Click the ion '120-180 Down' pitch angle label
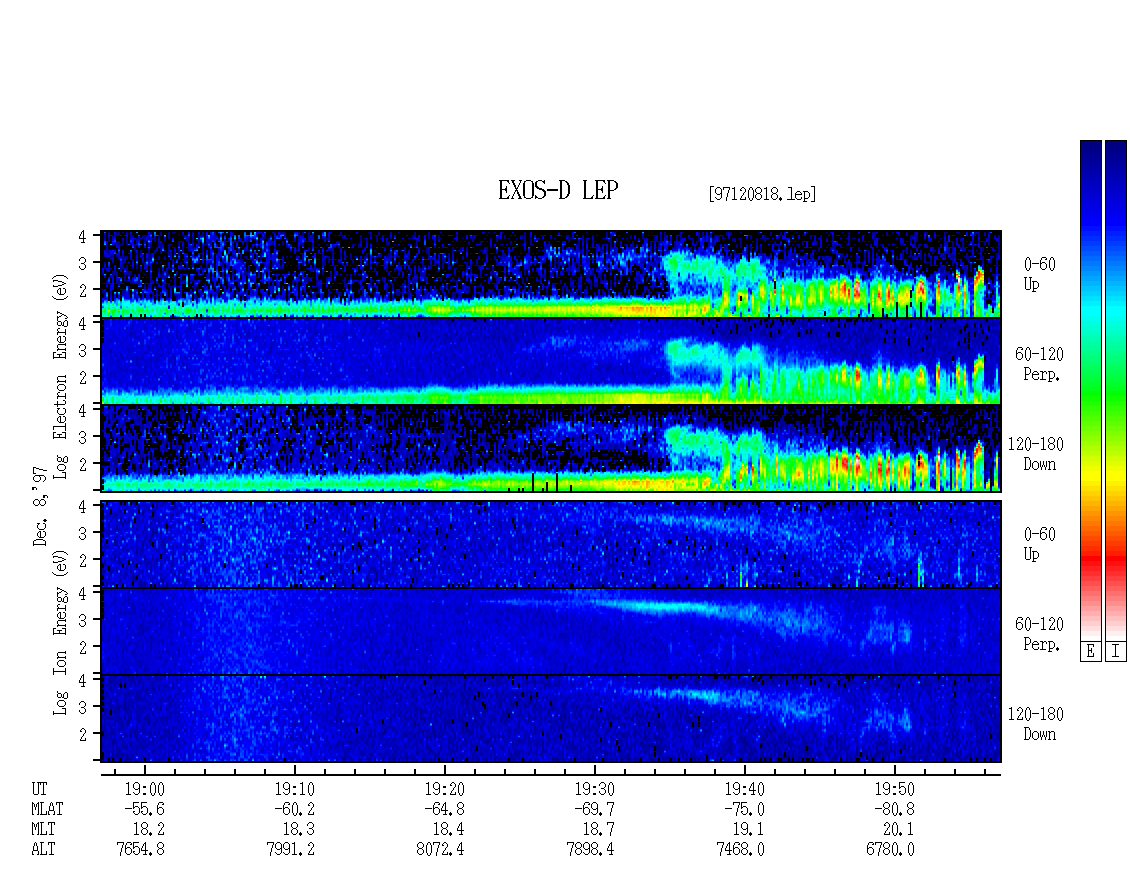 point(1036,724)
